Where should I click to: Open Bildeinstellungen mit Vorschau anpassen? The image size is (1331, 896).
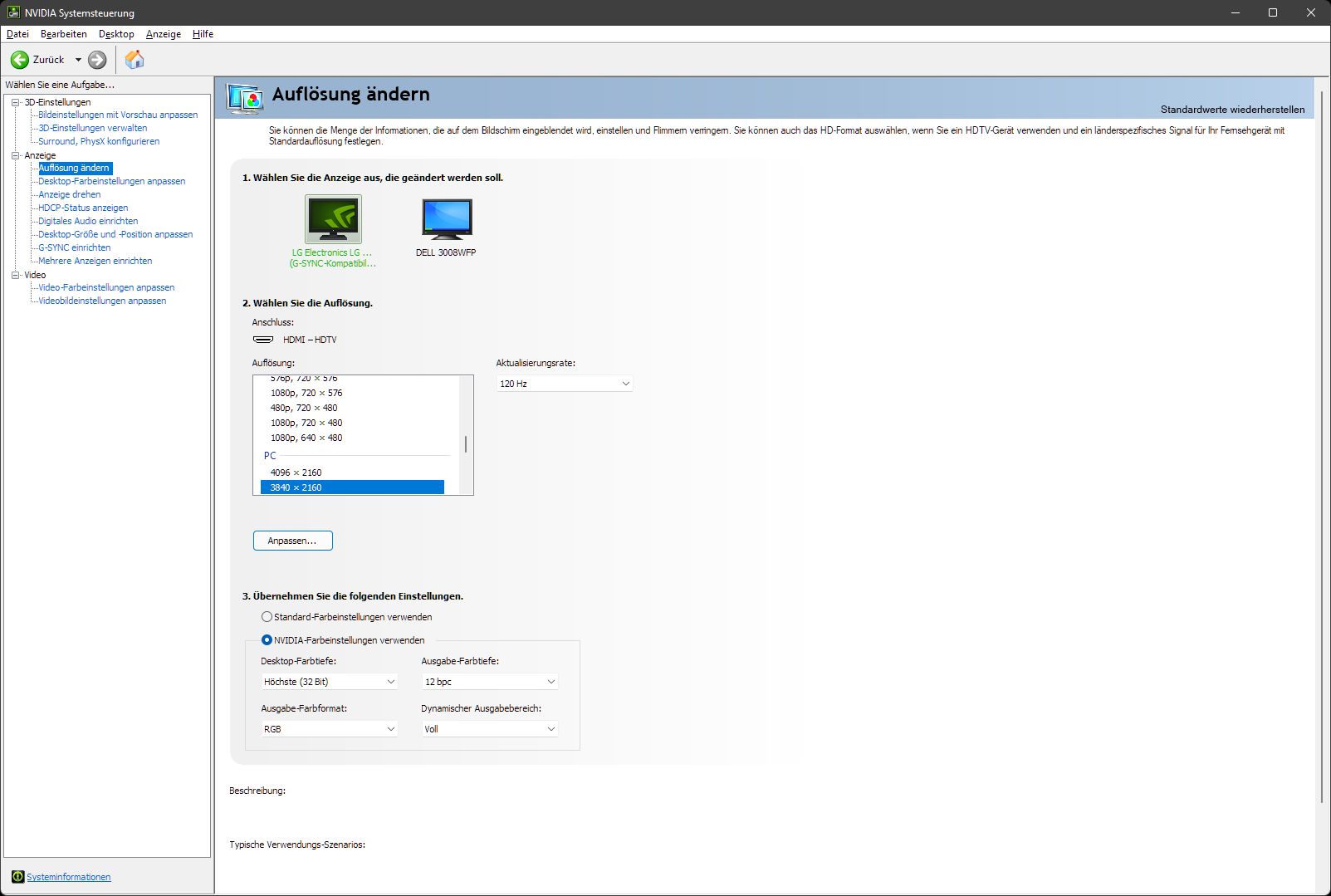(x=118, y=115)
